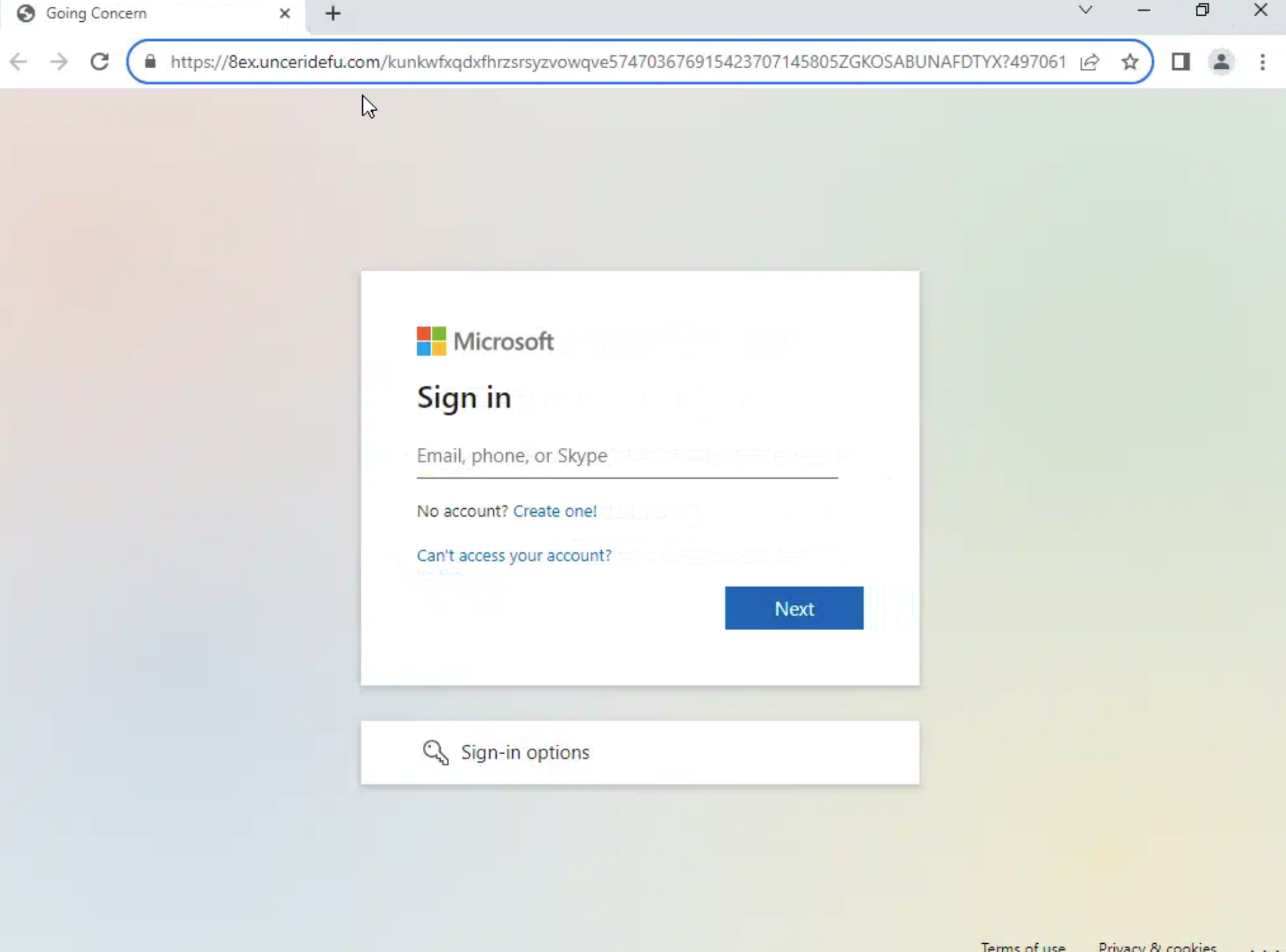Click the forward navigation arrow
Viewport: 1286px width, 952px height.
point(59,61)
